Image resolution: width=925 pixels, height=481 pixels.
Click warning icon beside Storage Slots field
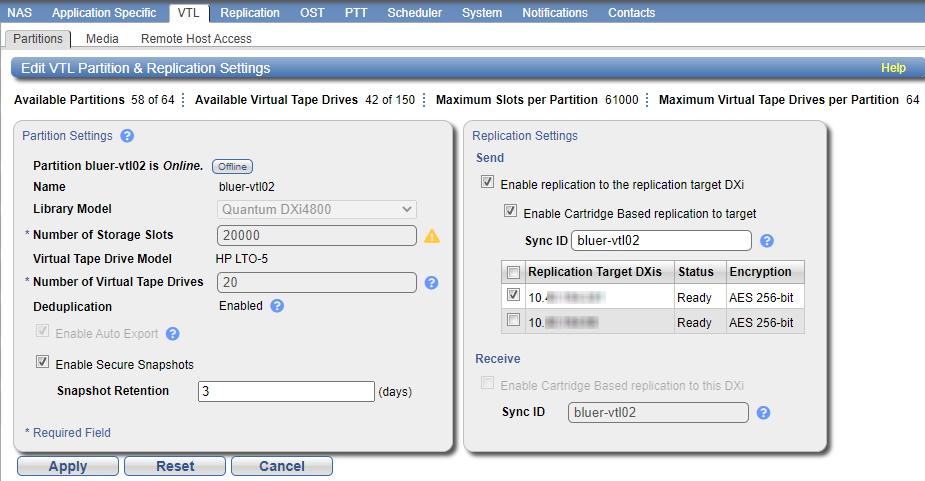(432, 236)
